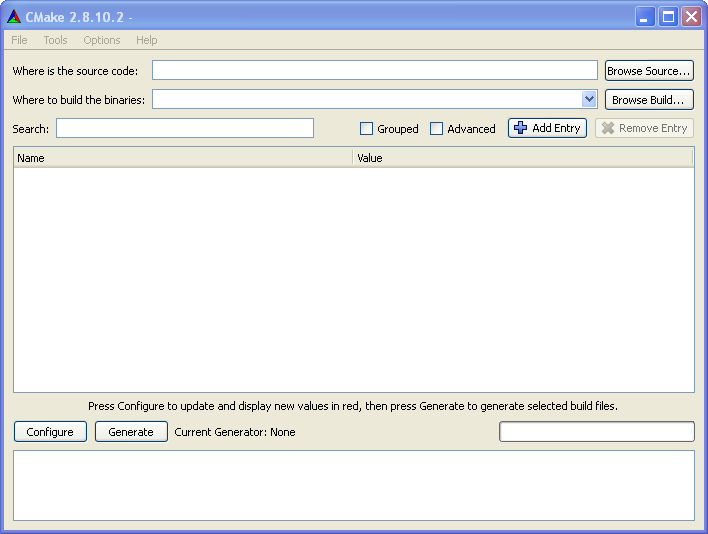Click the Generate button

pyautogui.click(x=131, y=432)
